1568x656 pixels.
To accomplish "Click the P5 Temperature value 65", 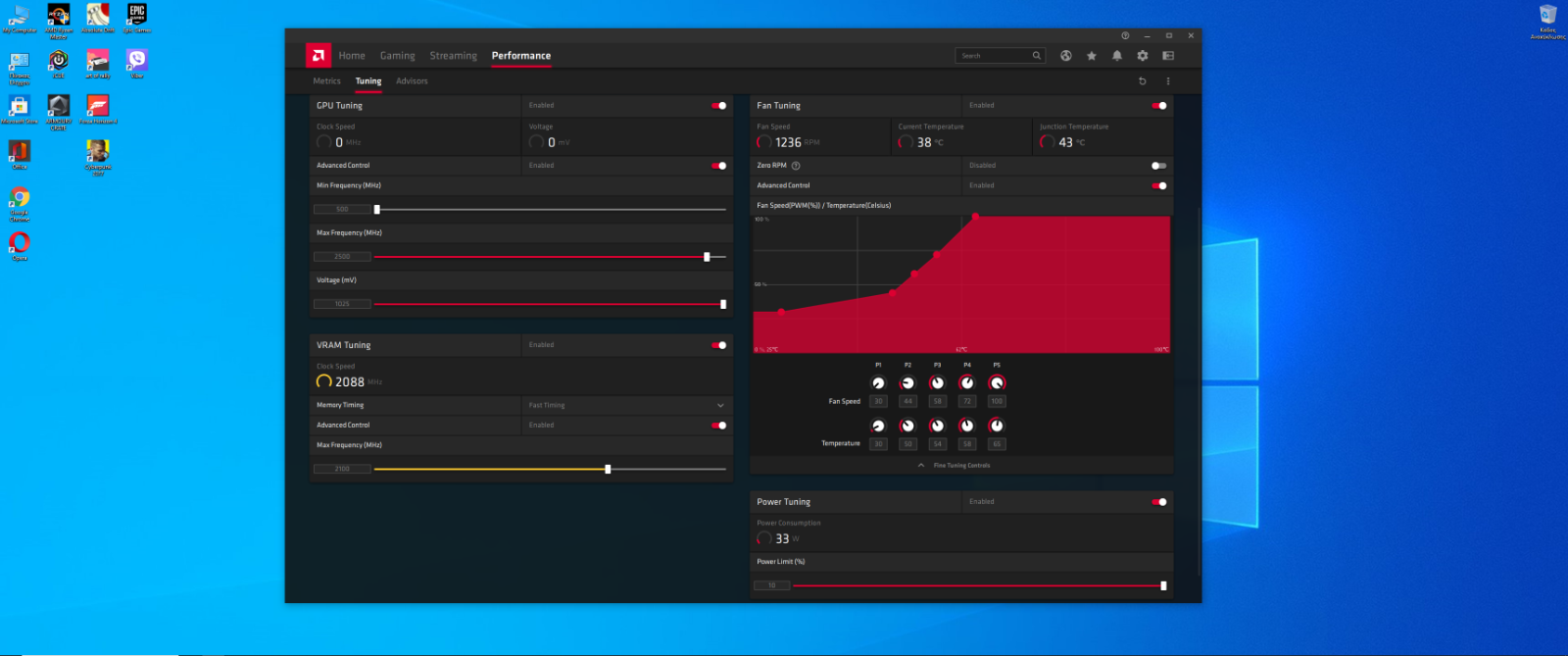I will click(x=997, y=444).
